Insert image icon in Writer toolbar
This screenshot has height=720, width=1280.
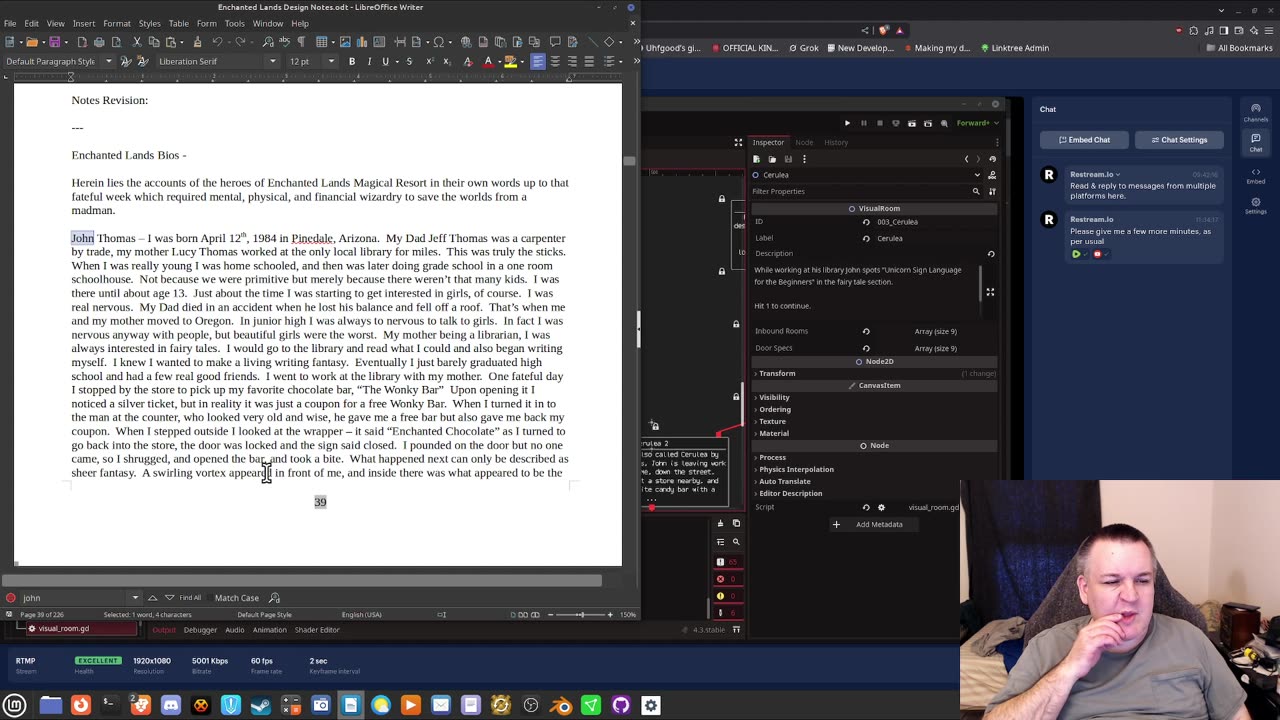pos(345,41)
